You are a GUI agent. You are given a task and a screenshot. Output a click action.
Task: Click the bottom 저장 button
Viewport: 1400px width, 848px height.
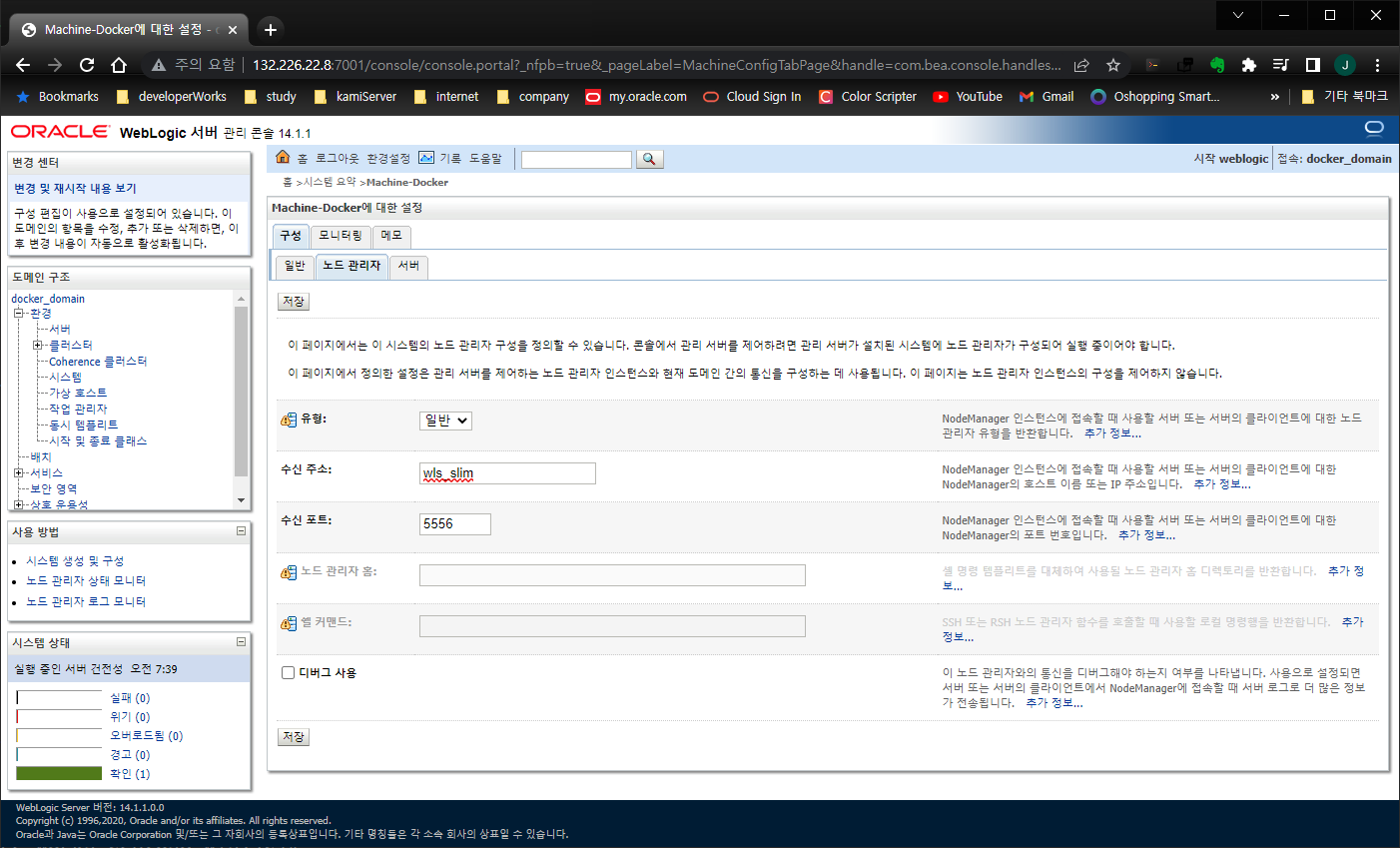[x=294, y=737]
